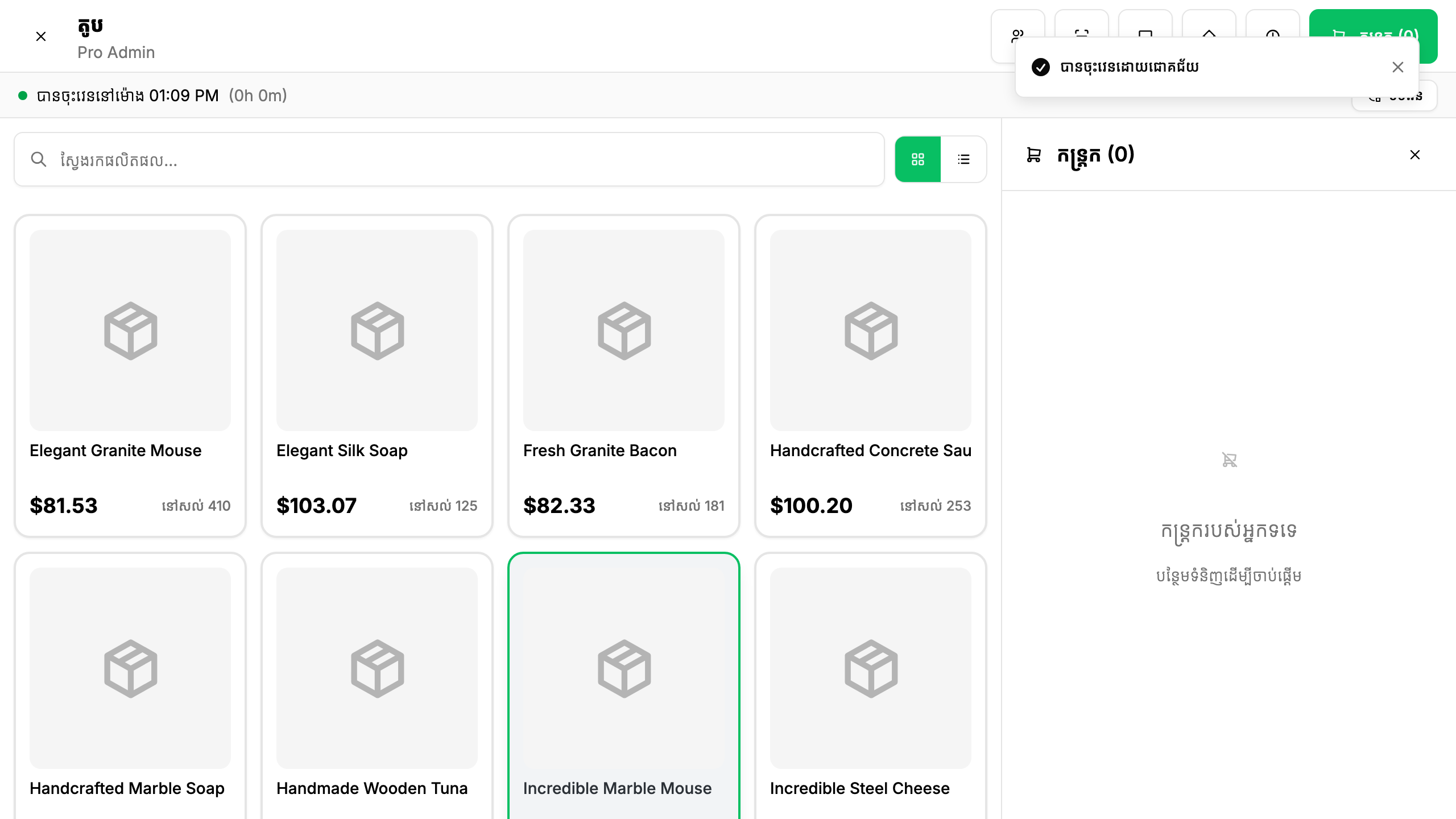Click the $100.20 price
The image size is (1456, 819).
811,506
